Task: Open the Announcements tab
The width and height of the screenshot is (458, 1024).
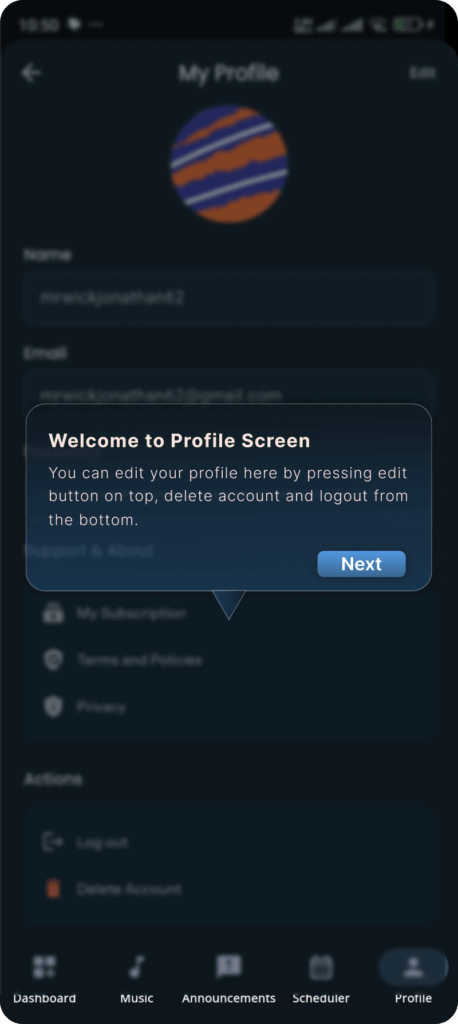Action: (x=229, y=977)
